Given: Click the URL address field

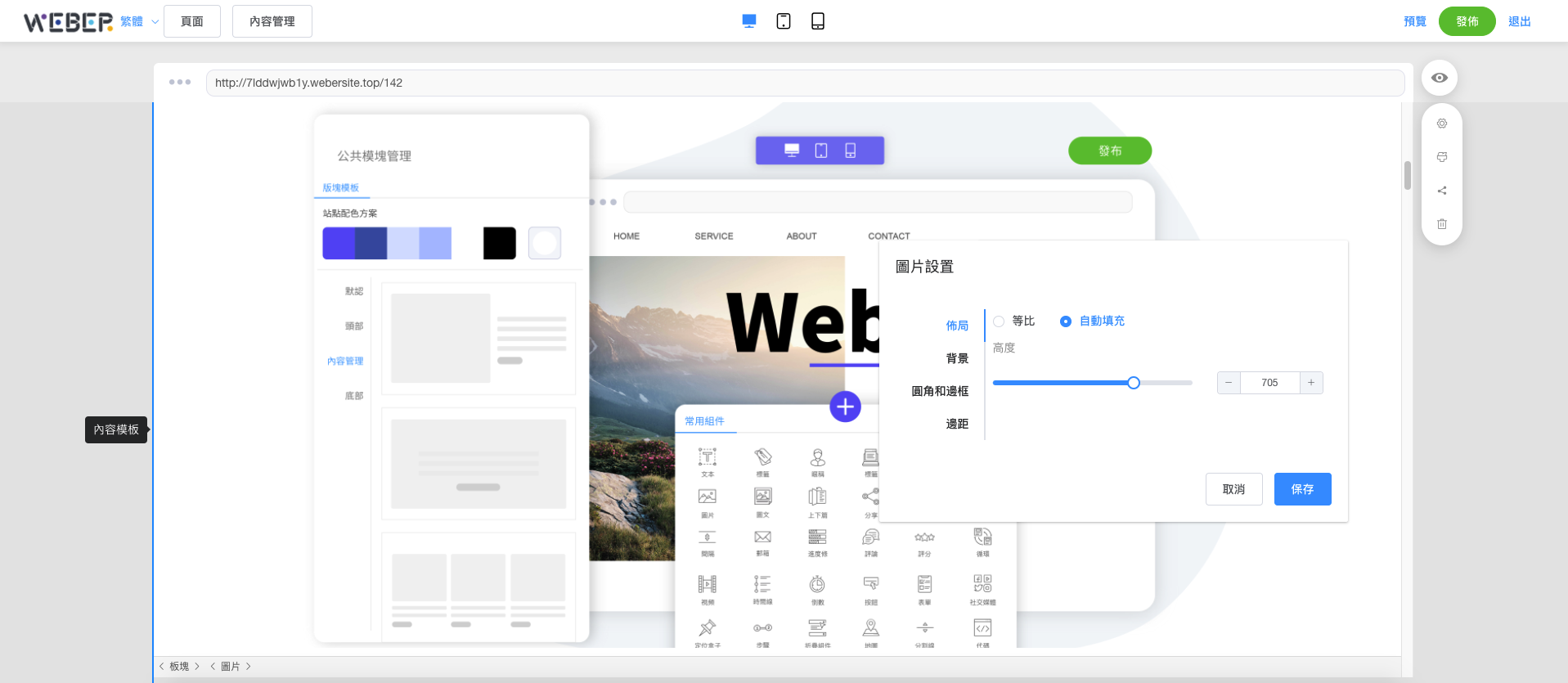Looking at the screenshot, I should [805, 83].
